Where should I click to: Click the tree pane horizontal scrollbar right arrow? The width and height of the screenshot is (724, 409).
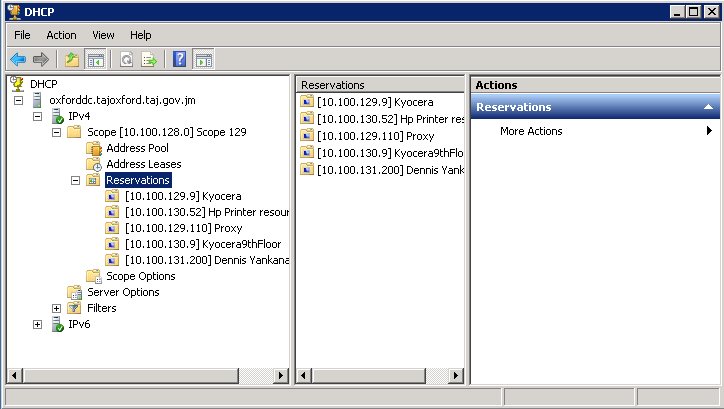click(x=280, y=376)
